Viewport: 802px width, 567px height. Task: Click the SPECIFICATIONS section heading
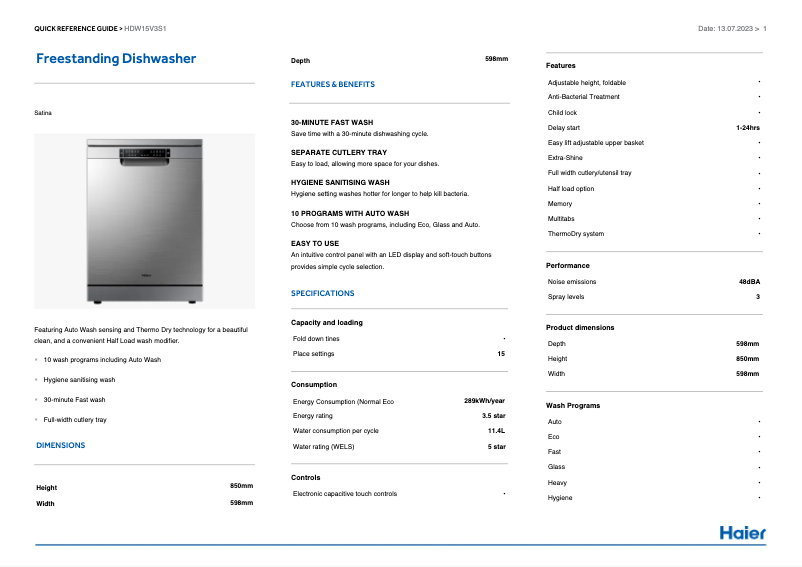point(322,293)
